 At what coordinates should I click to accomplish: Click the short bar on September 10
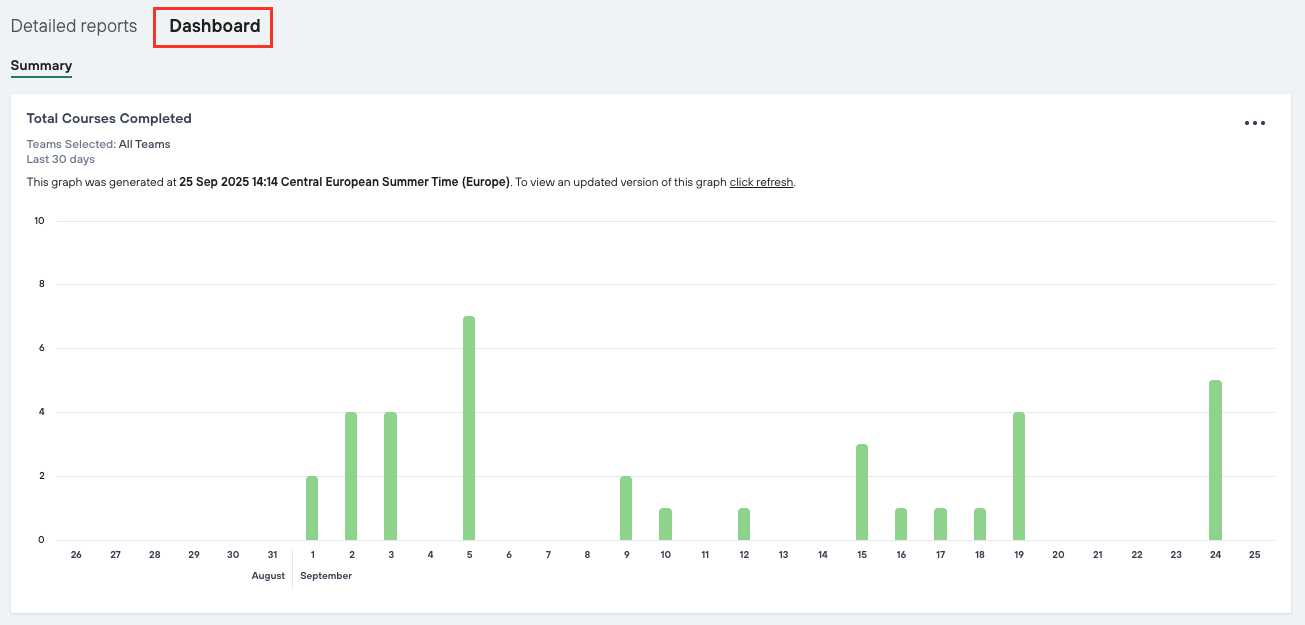[665, 524]
